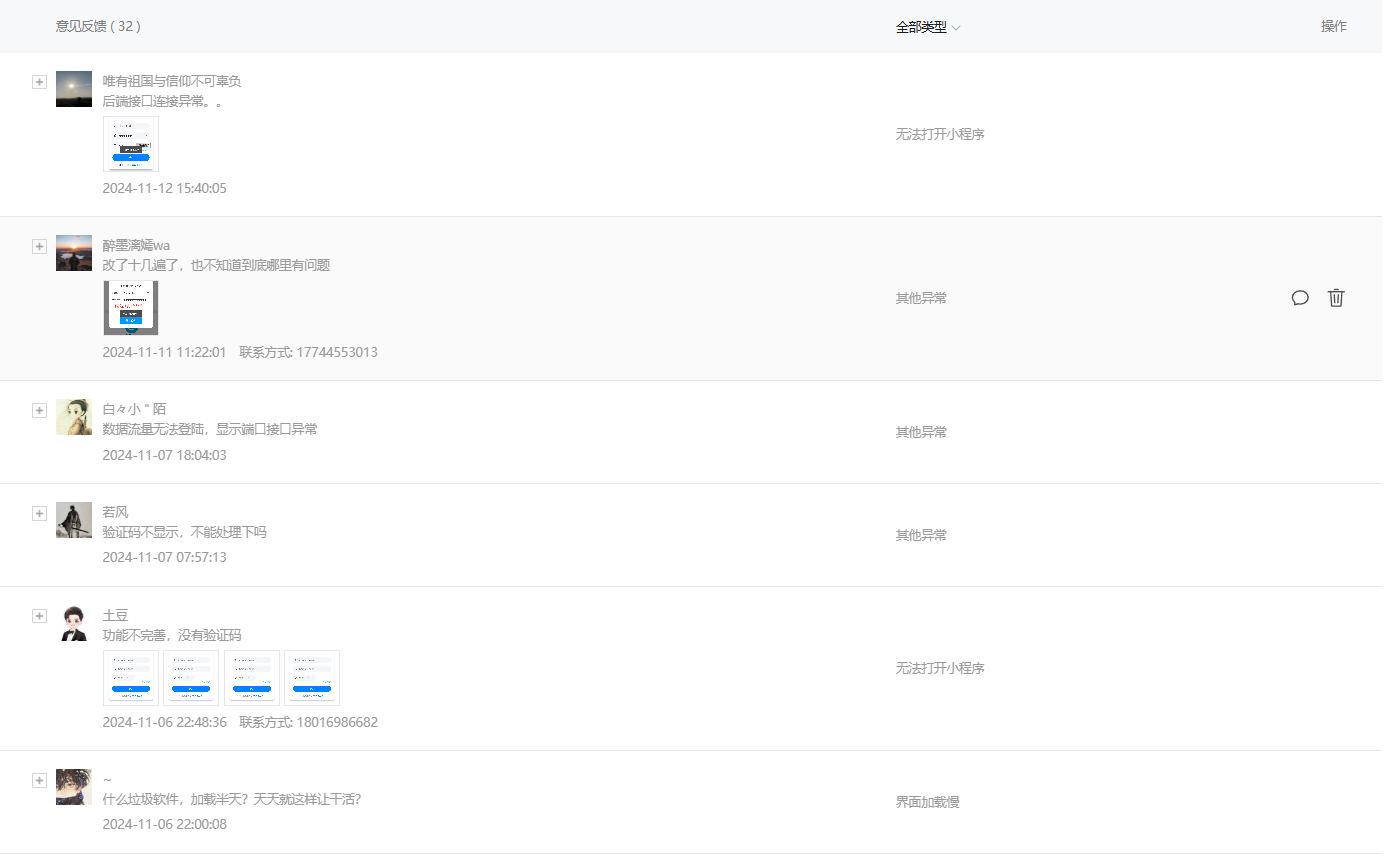The height and width of the screenshot is (861, 1386).
Task: Open screenshot attached to 后端接口连接异常 feedback
Action: tap(131, 144)
